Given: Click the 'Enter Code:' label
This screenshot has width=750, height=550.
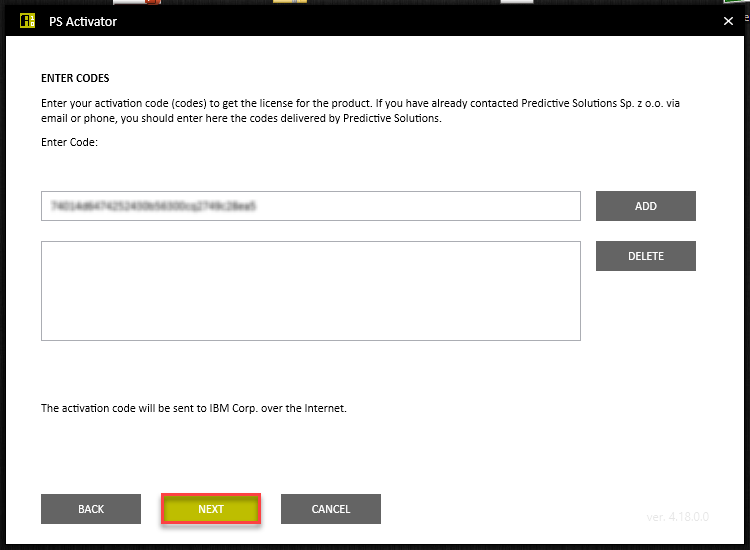Looking at the screenshot, I should [x=69, y=142].
